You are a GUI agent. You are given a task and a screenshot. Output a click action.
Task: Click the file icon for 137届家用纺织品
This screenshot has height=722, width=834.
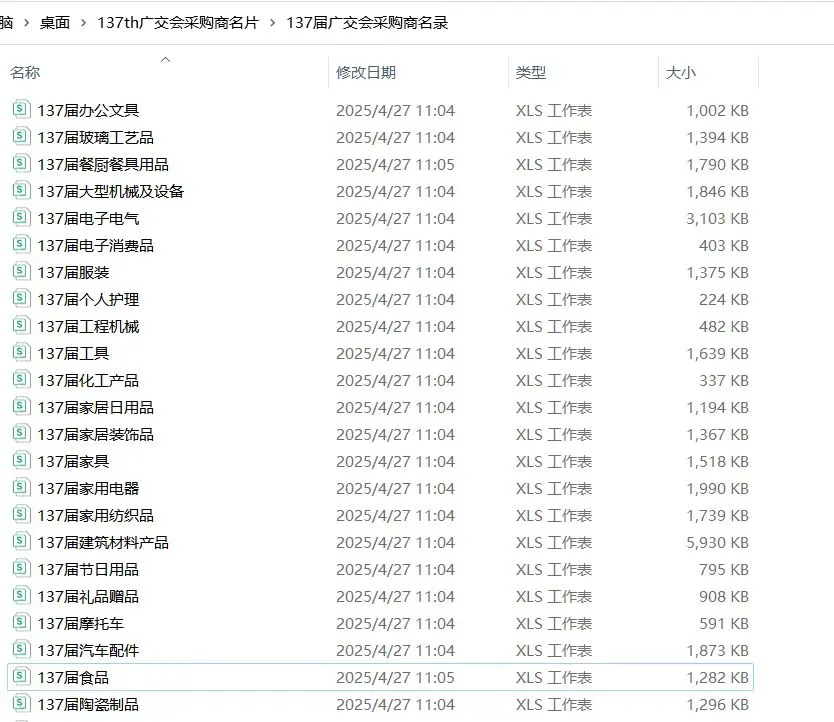[21, 515]
